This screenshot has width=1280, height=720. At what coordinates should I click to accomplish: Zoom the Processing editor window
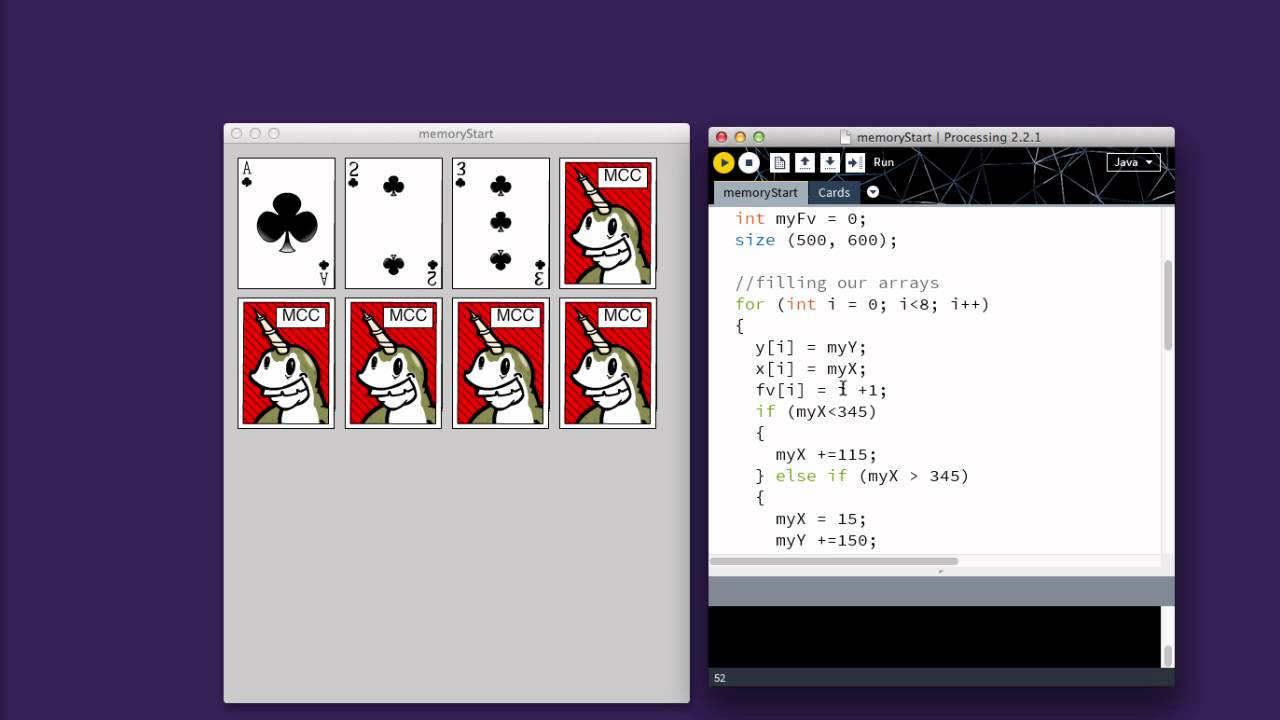(759, 137)
